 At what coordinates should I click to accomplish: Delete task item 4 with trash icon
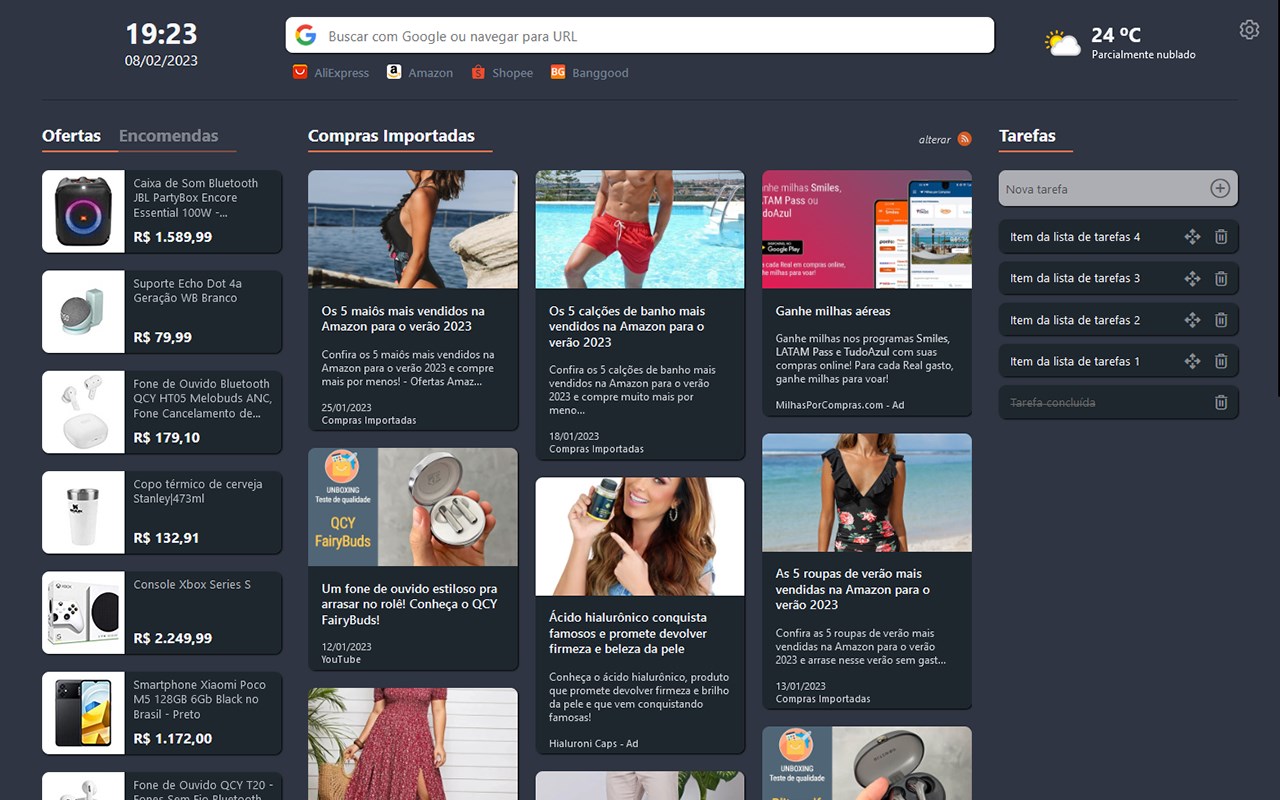click(1221, 237)
